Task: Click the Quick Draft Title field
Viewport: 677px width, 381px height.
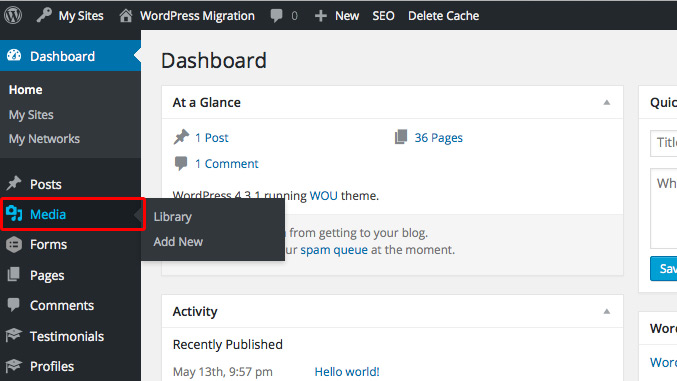Action: (664, 143)
